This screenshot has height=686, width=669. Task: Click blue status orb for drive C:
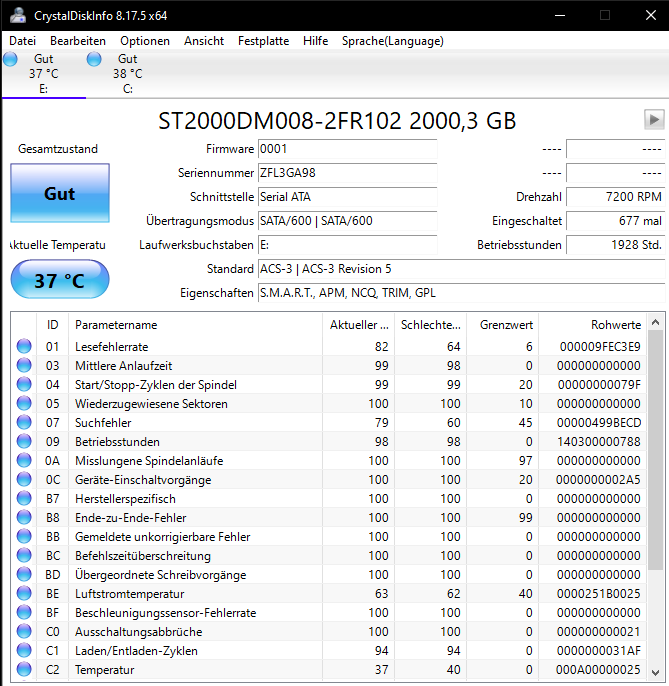(x=94, y=59)
